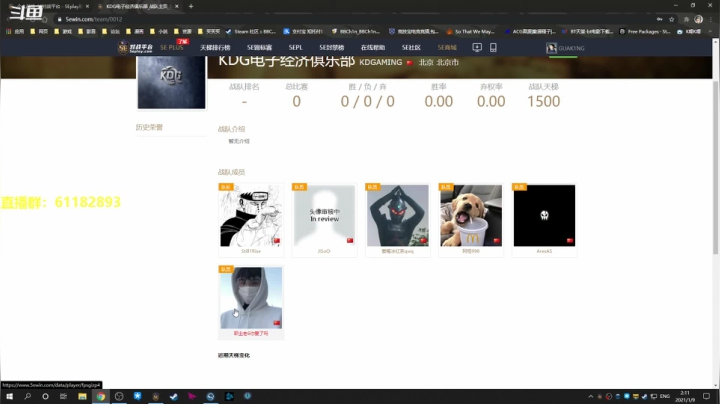Open Windows taskbar search
This screenshot has width=720, height=404.
pos(28,396)
